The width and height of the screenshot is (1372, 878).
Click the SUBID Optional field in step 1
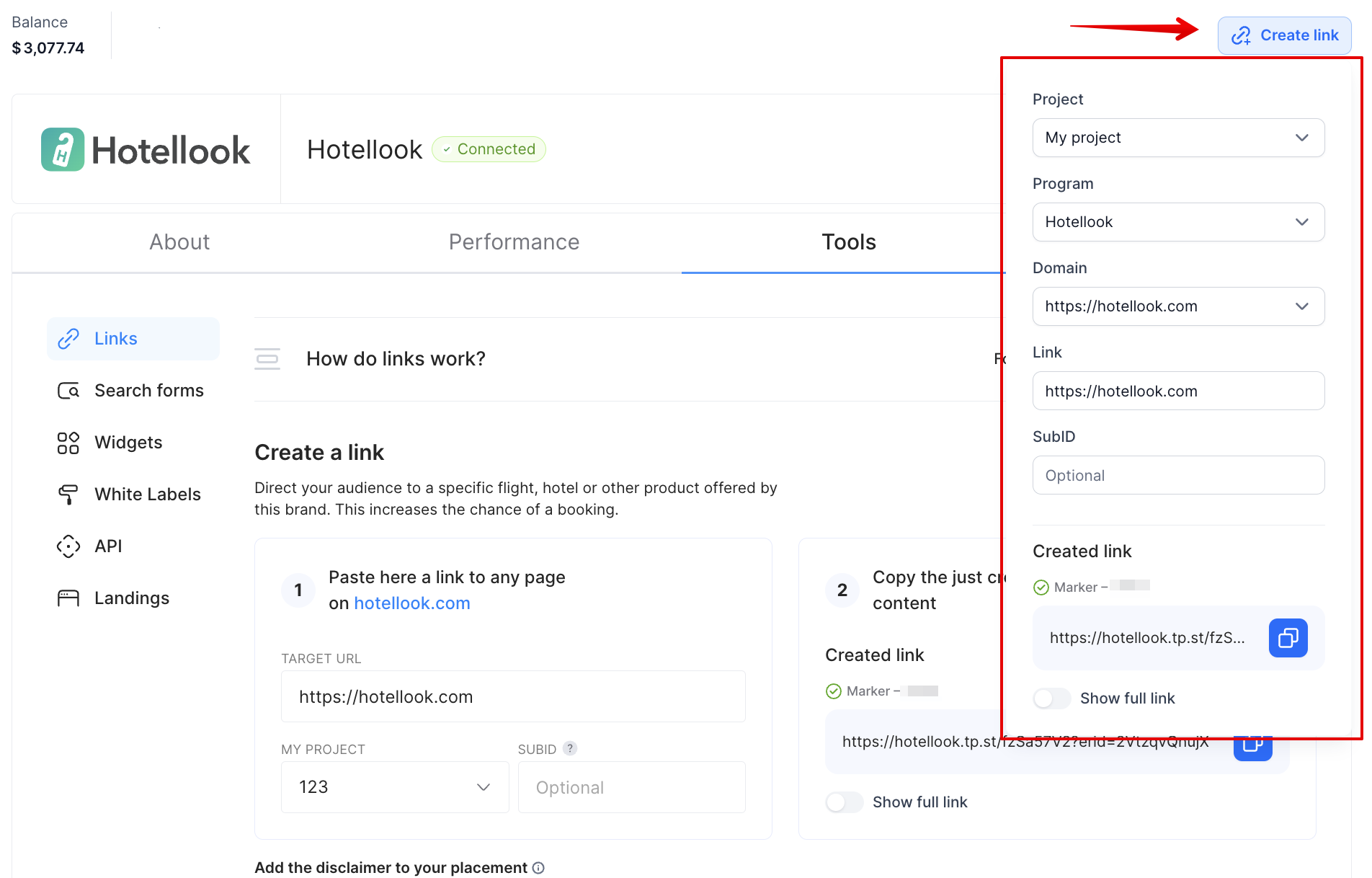click(x=631, y=787)
